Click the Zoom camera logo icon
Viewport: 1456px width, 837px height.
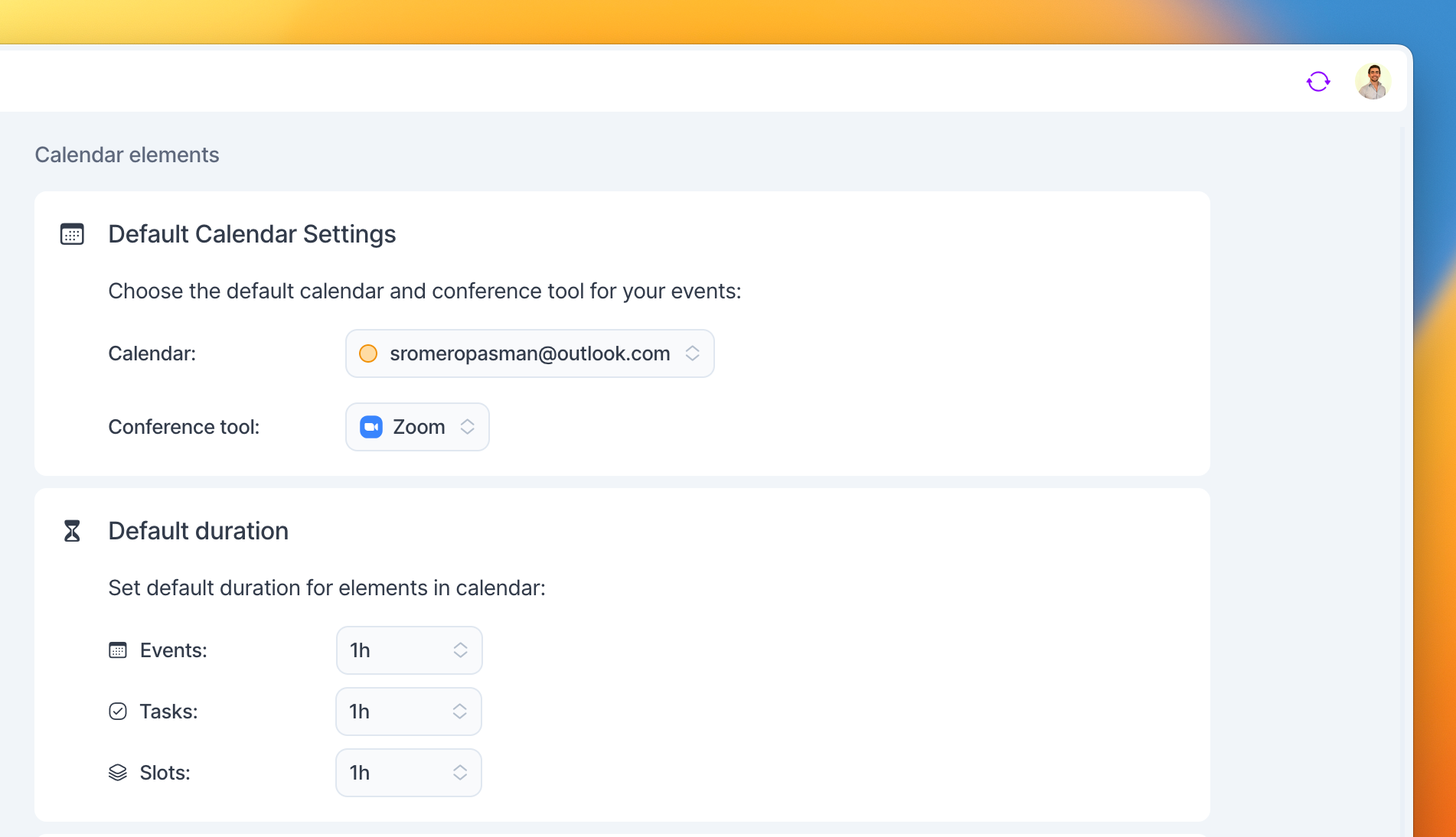click(371, 427)
